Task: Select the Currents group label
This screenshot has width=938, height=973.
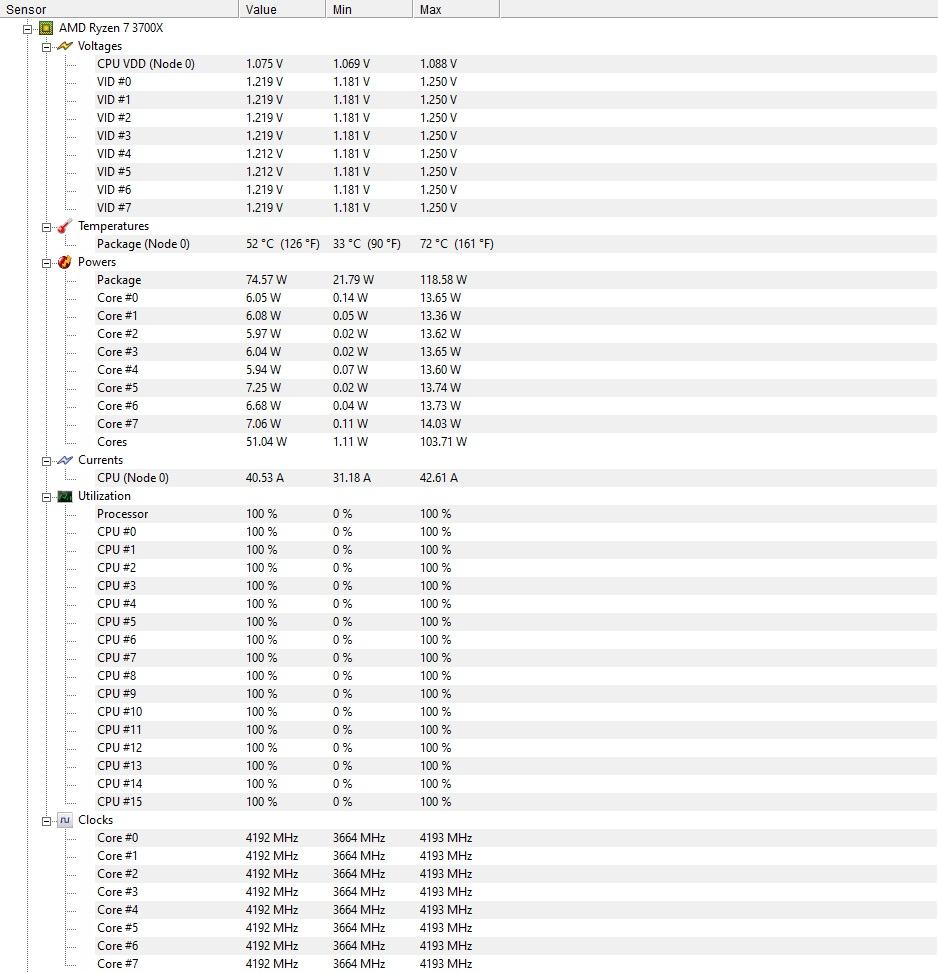Action: tap(100, 460)
